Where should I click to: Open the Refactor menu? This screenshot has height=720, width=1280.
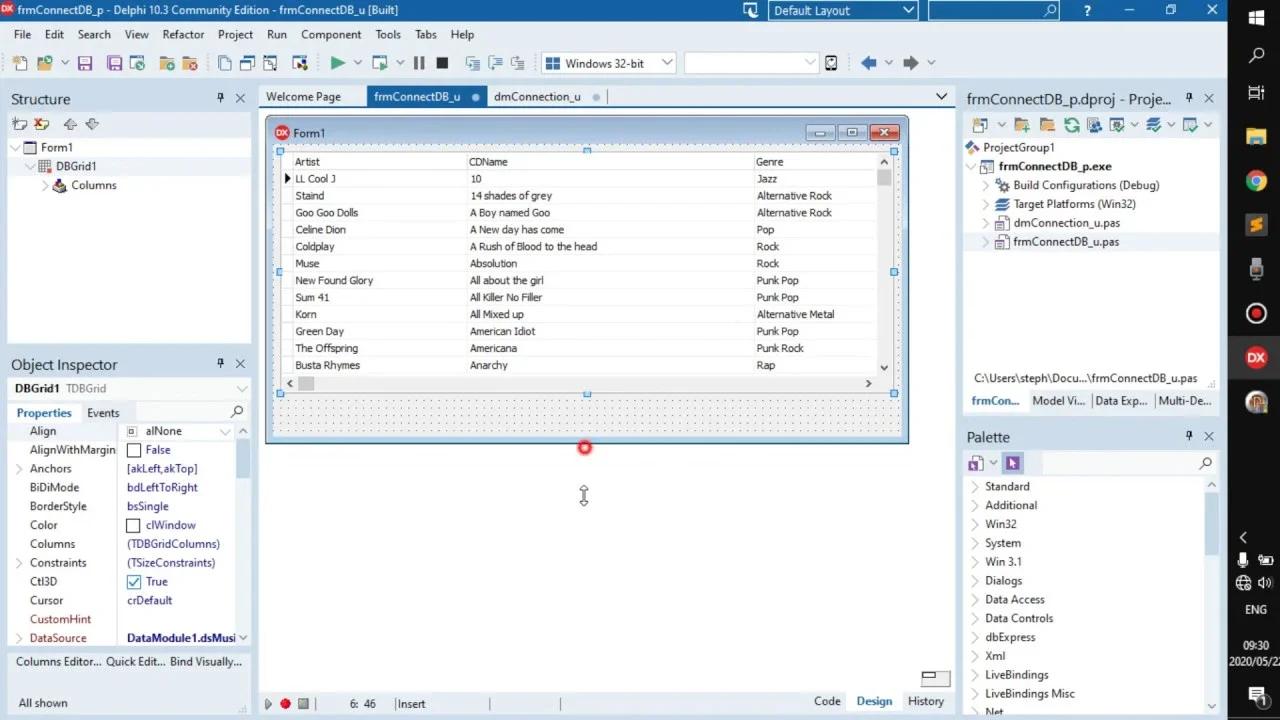click(183, 34)
